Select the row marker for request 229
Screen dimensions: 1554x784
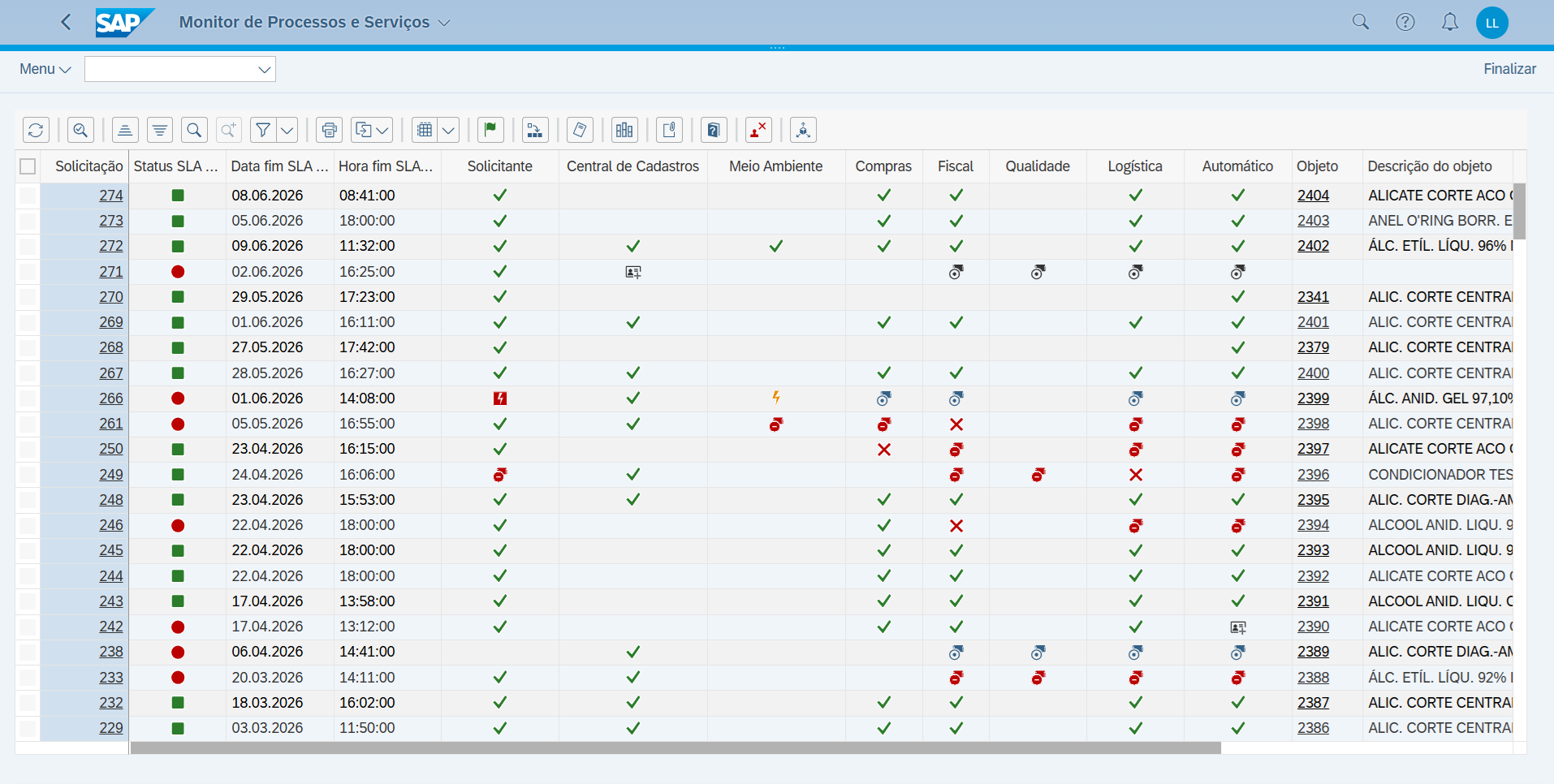tap(28, 728)
